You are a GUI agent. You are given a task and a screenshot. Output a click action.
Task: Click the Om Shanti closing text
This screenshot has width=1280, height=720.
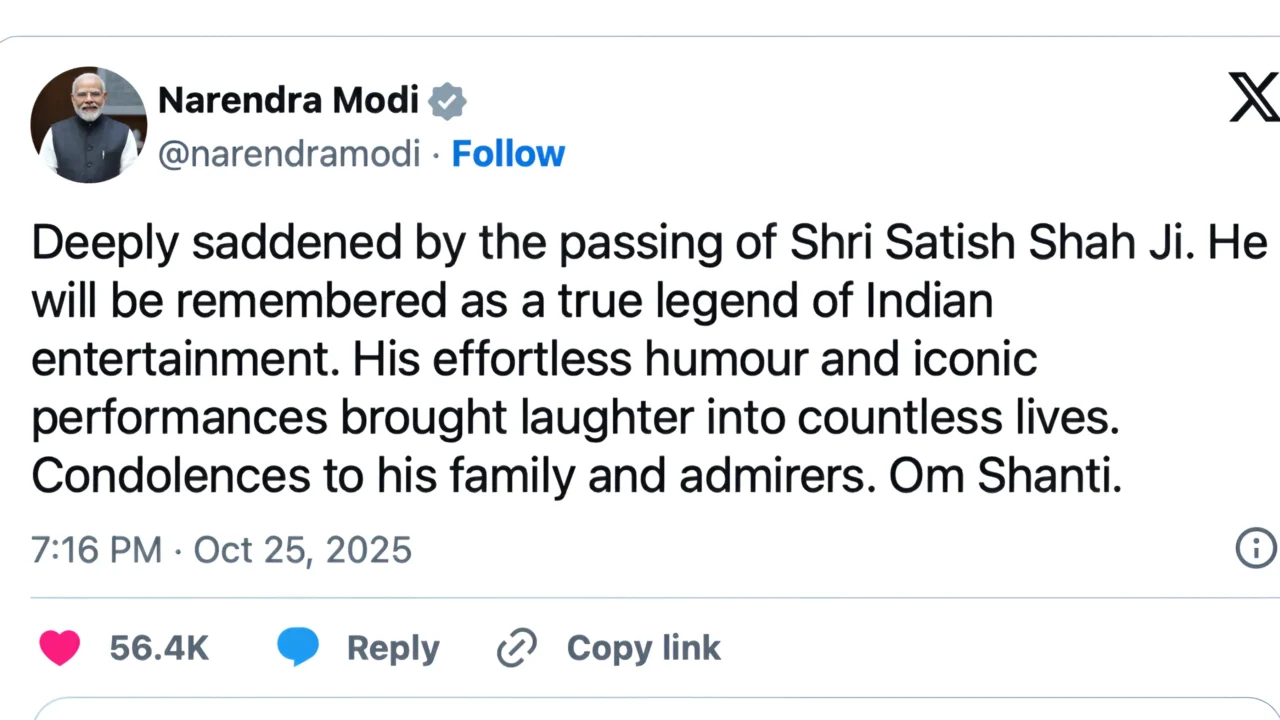point(1005,478)
